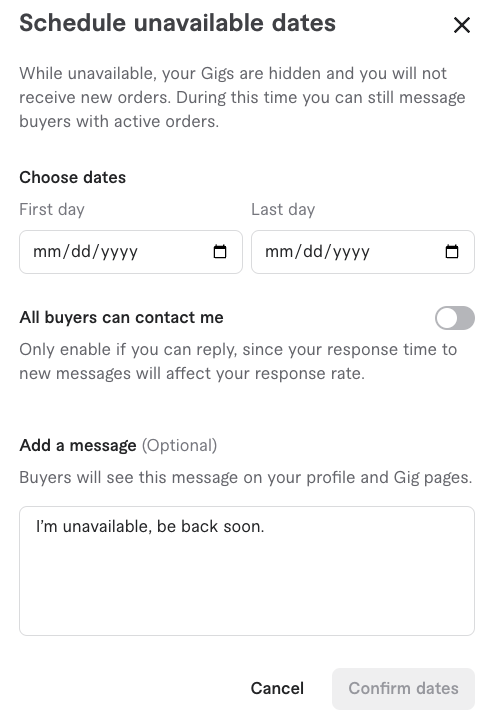Click the Schedule unavailable dates title
The width and height of the screenshot is (486, 720).
pos(177,23)
